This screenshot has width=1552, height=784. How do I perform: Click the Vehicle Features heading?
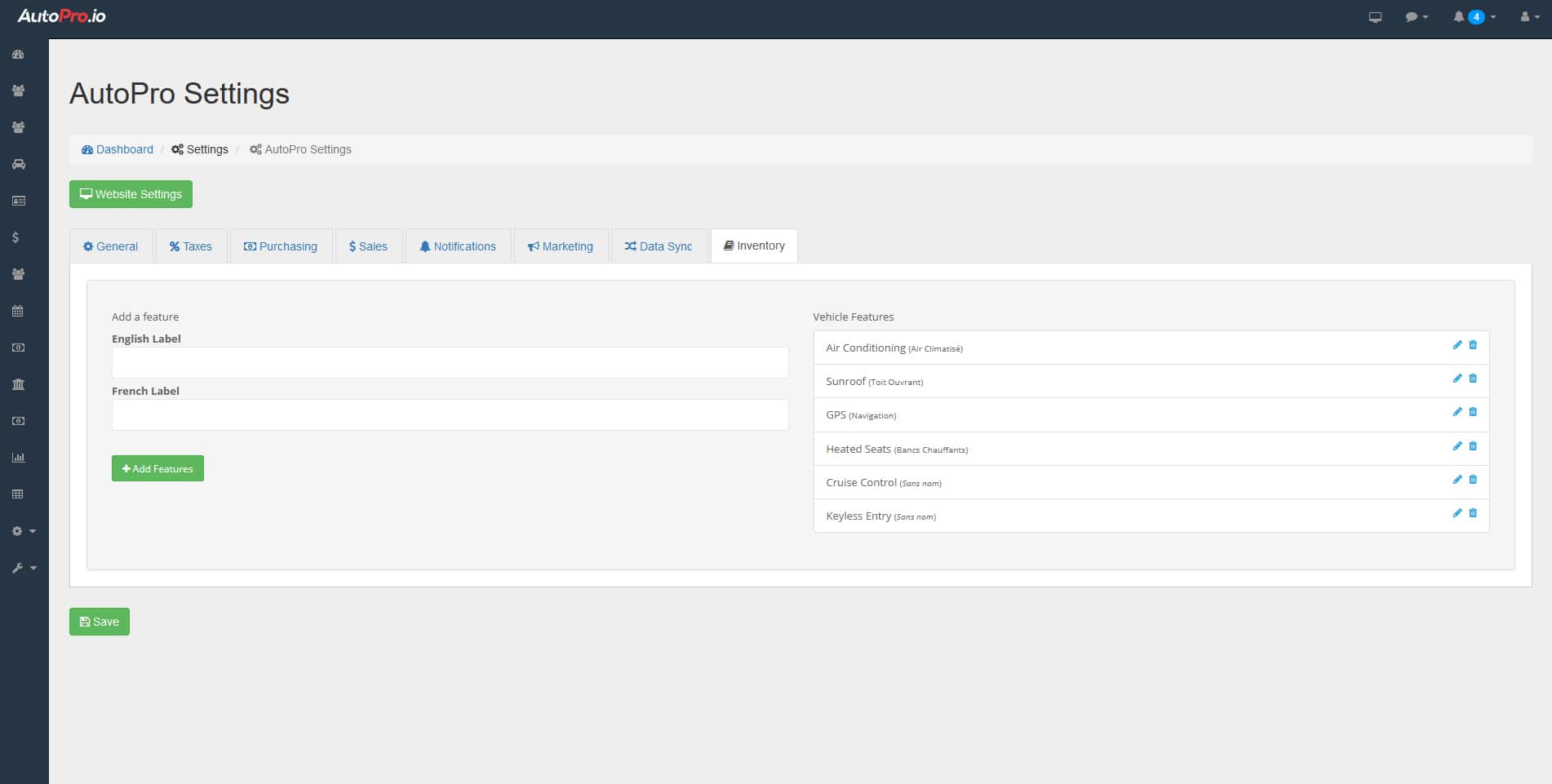(x=853, y=317)
